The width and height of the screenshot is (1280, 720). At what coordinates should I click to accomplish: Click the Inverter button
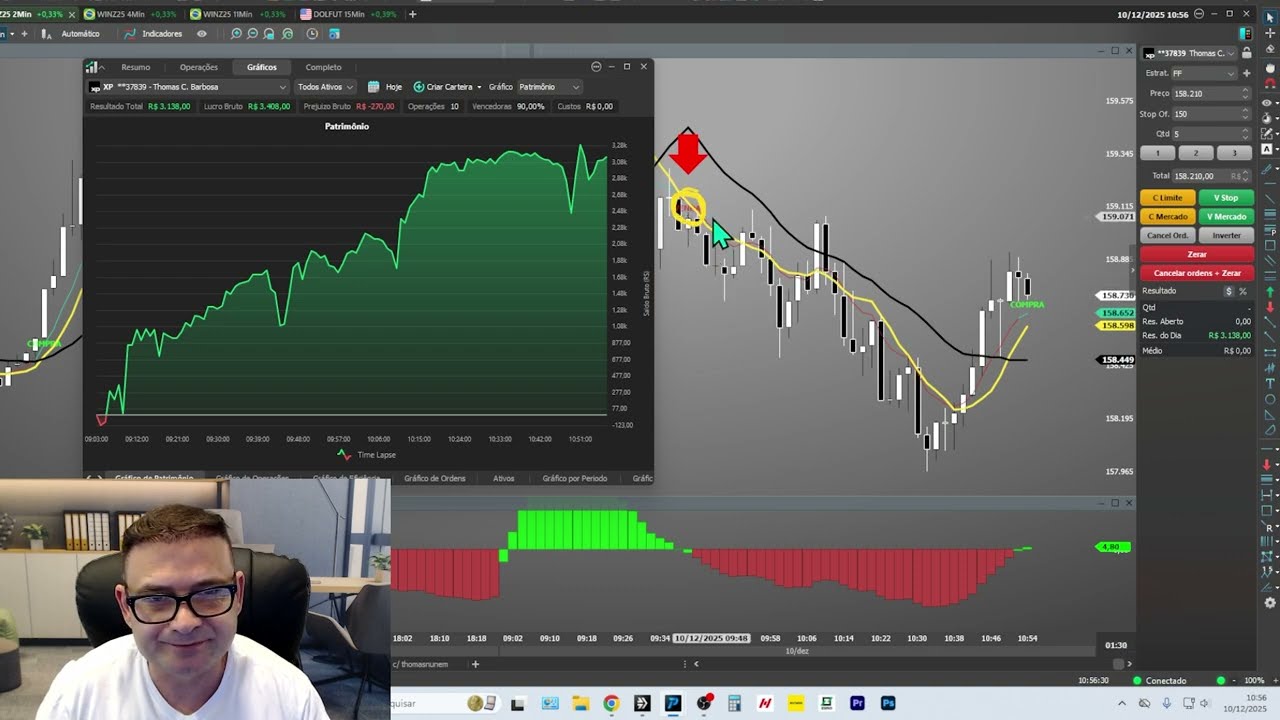pyautogui.click(x=1226, y=236)
